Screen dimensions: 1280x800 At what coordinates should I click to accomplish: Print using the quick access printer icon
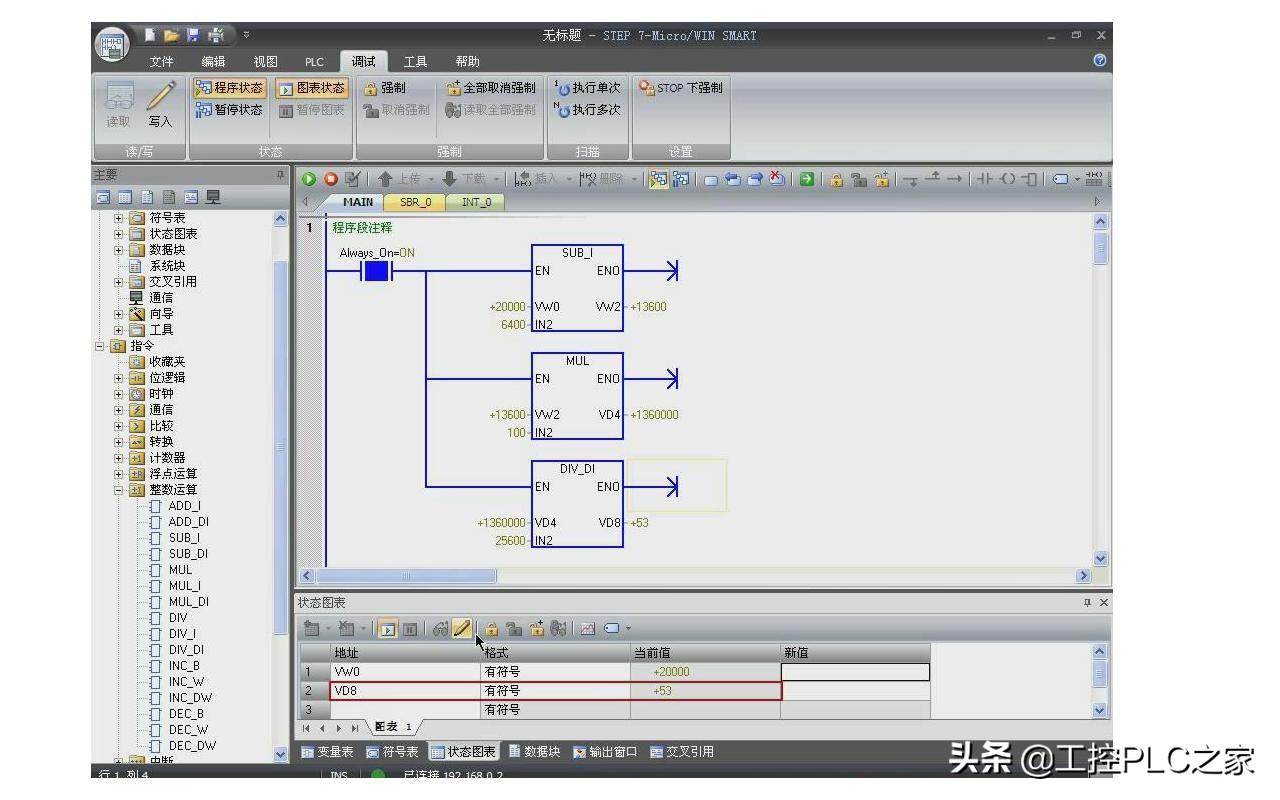pyautogui.click(x=215, y=36)
